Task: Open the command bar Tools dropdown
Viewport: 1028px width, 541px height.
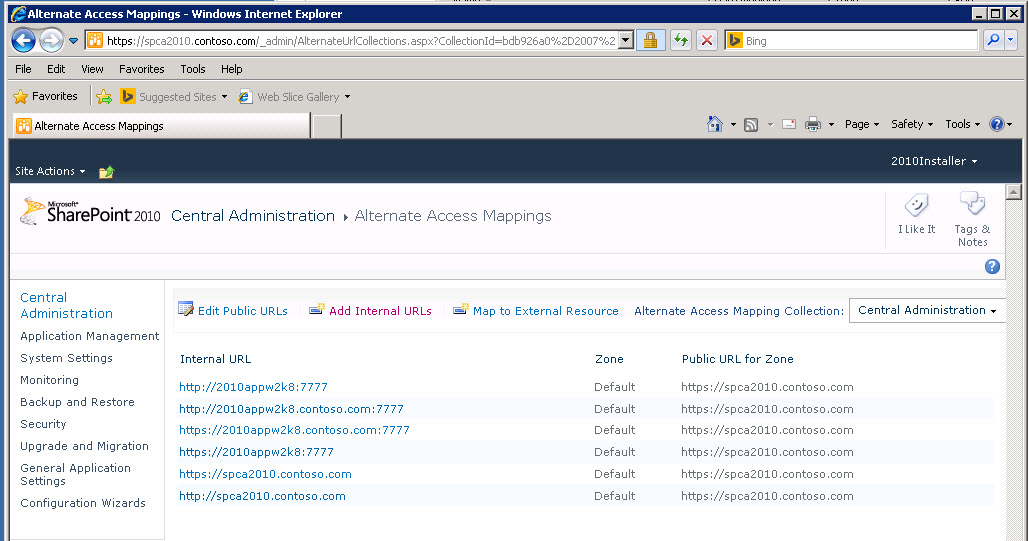Action: point(962,124)
